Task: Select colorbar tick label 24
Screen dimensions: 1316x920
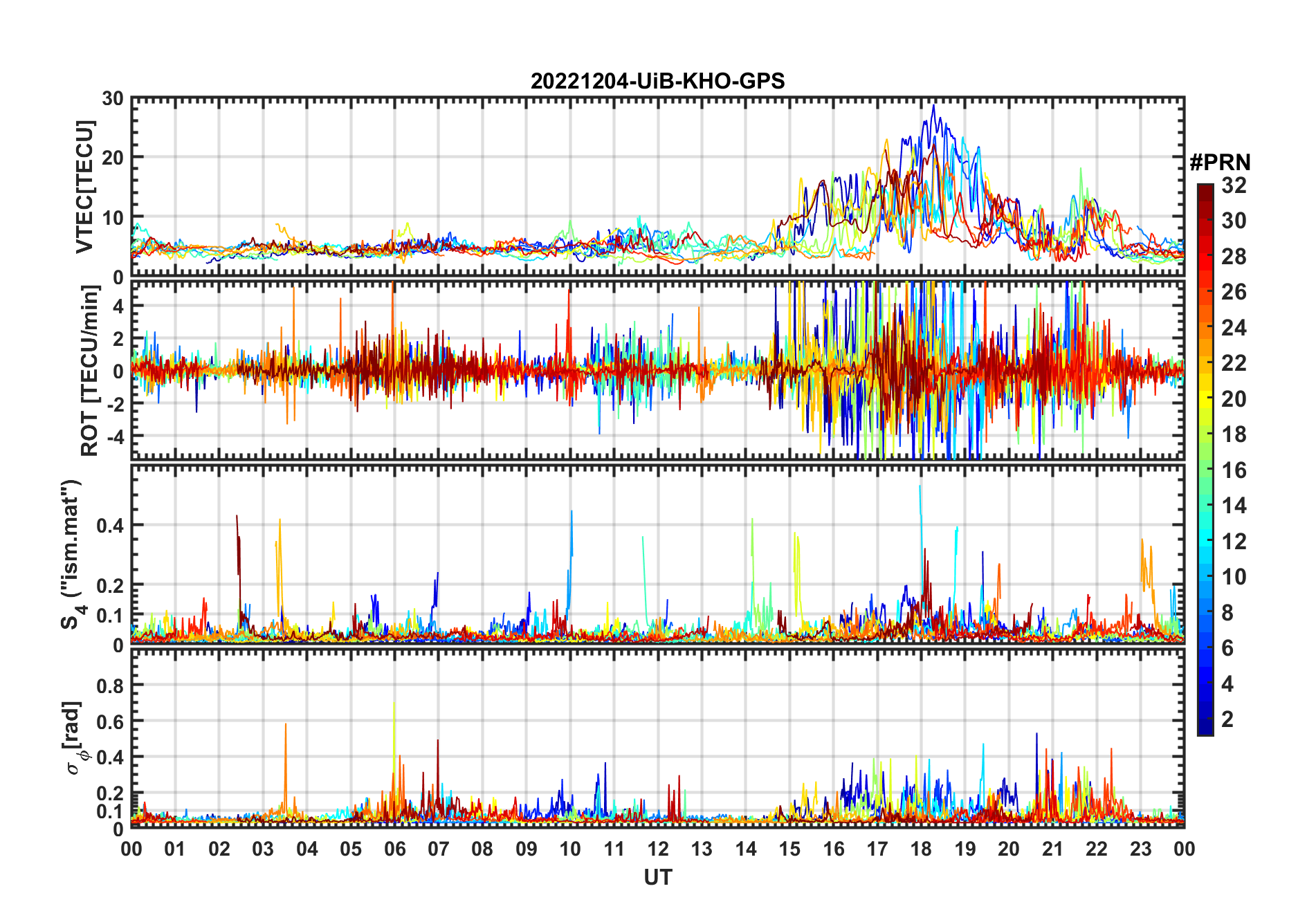Action: 1234,328
